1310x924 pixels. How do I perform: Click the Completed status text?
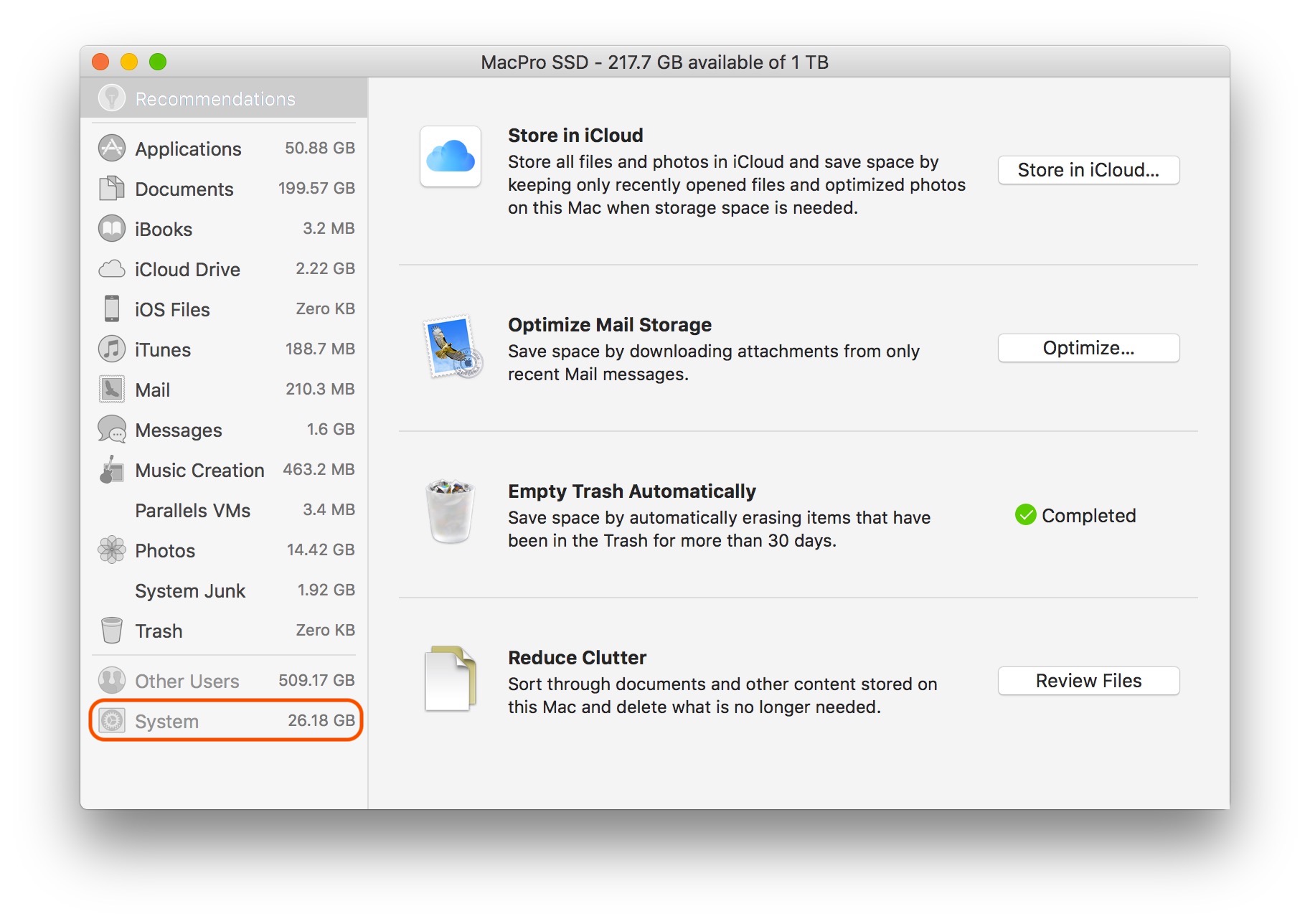coord(1088,515)
